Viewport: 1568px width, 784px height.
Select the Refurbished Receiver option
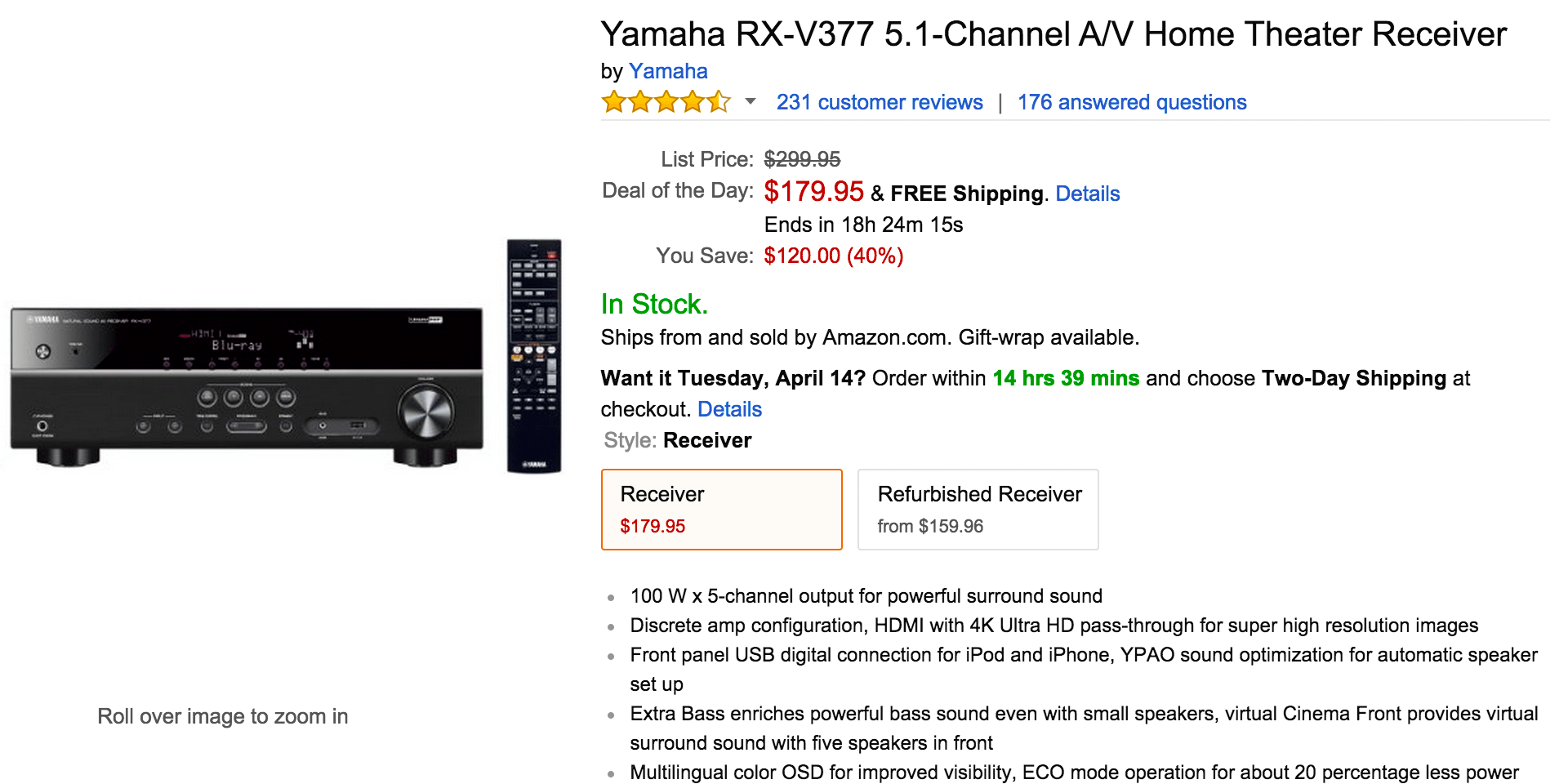click(978, 508)
